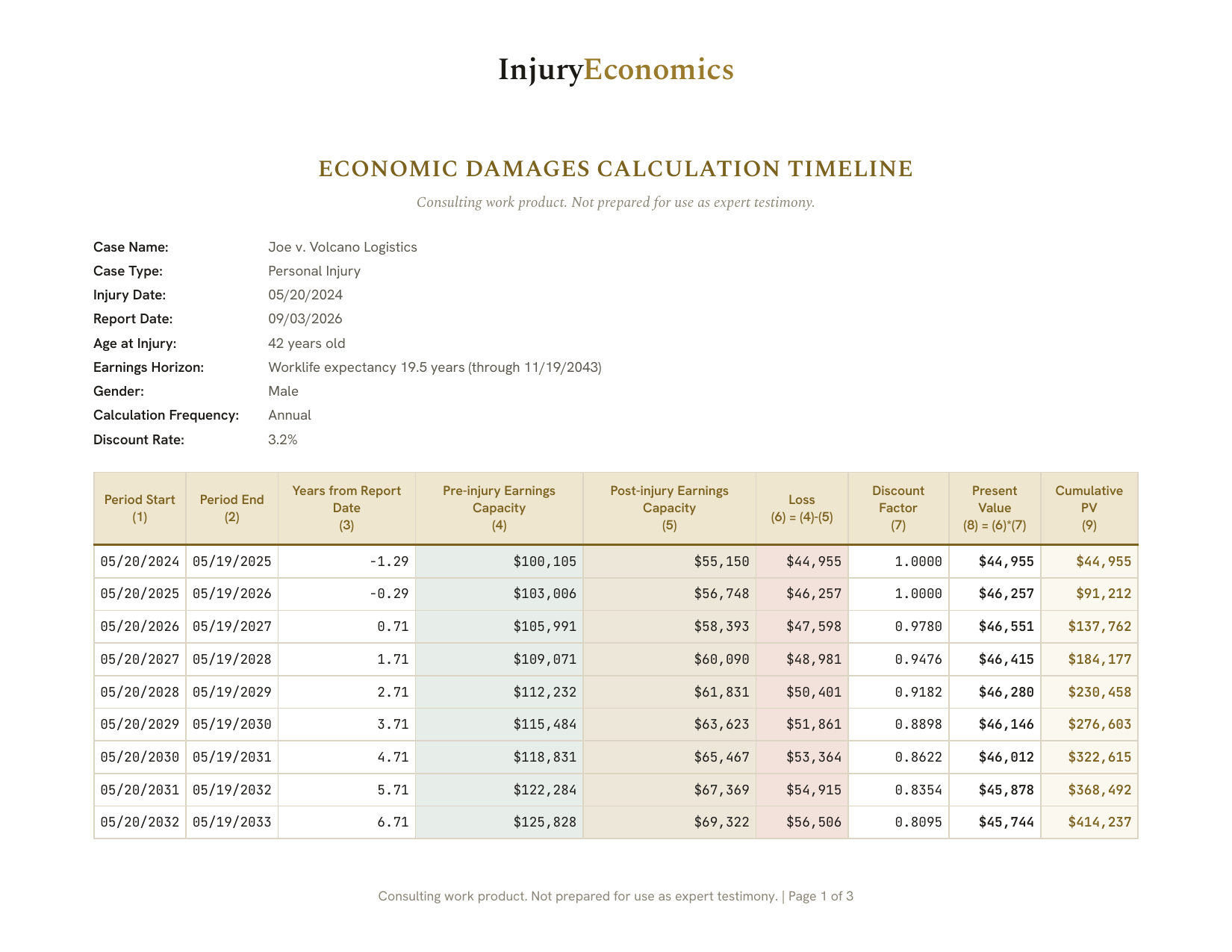The image size is (1232, 952).
Task: Click loss cell $54,915
Action: click(x=802, y=790)
